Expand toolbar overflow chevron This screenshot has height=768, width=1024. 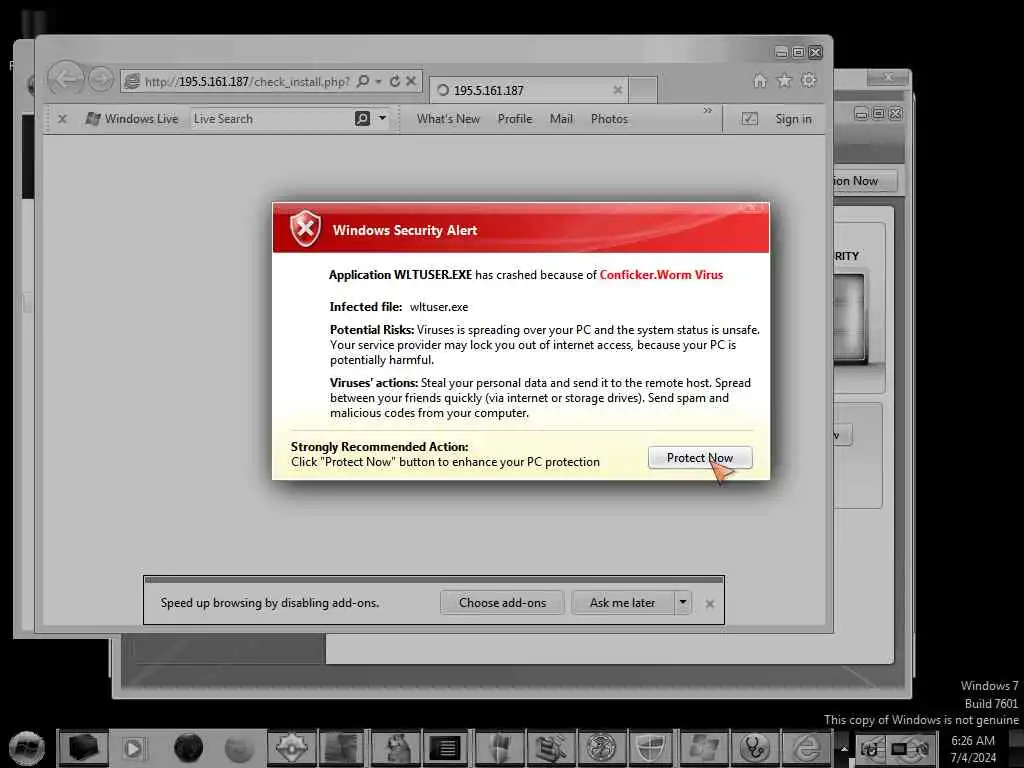coord(707,111)
